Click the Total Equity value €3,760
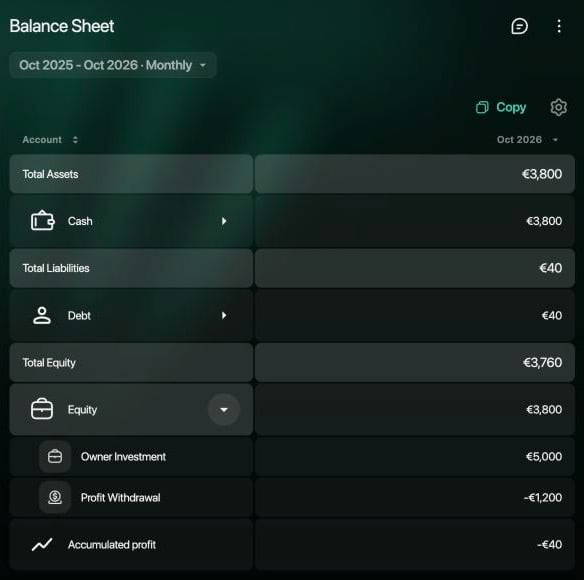584x580 pixels. coord(542,362)
